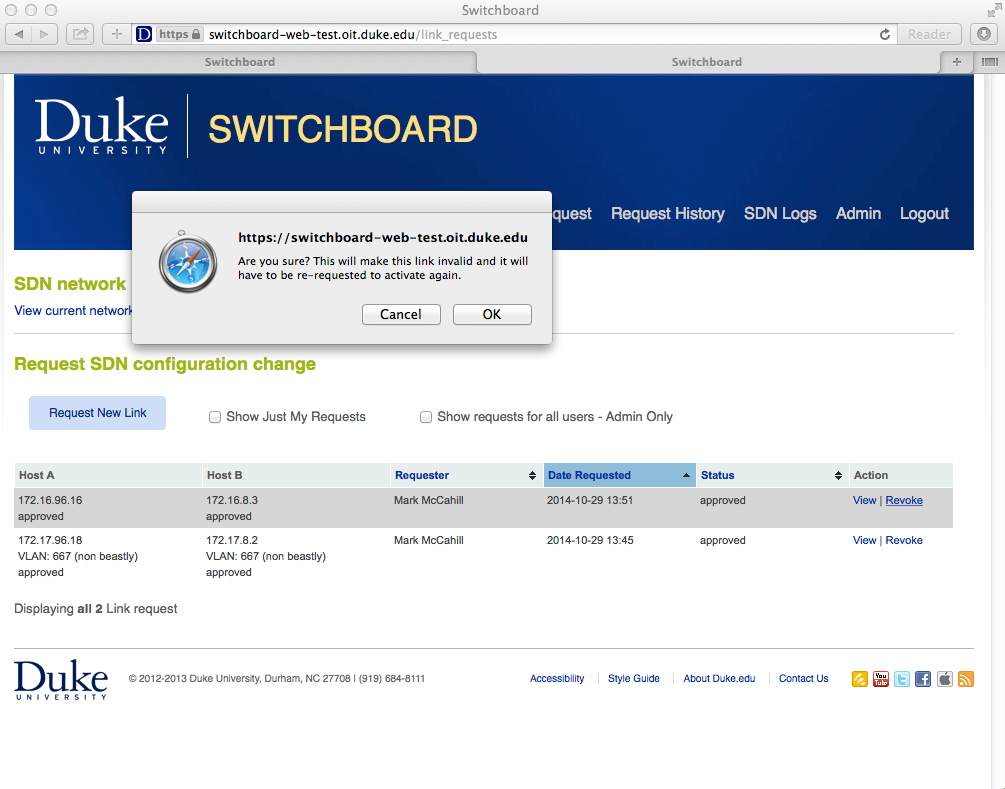View the 172.17.96.18 link request
This screenshot has width=1005, height=789.
(x=864, y=540)
